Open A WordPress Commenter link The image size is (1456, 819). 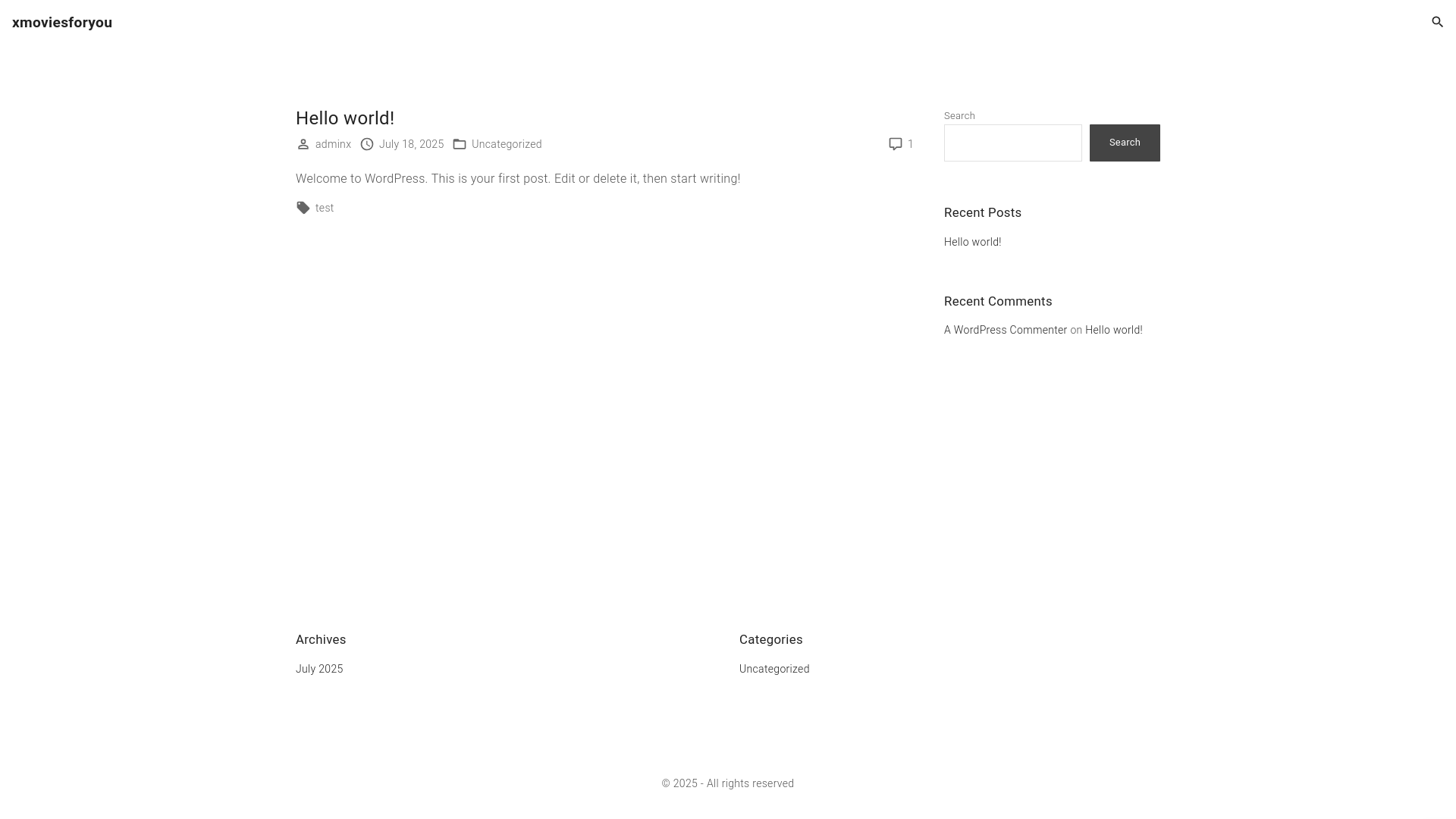(1006, 330)
